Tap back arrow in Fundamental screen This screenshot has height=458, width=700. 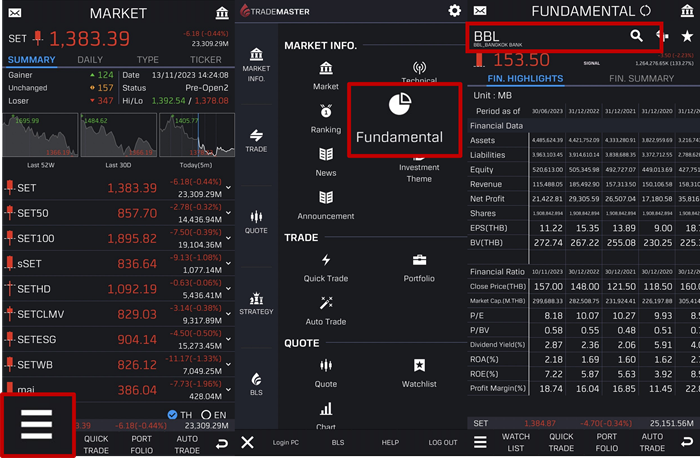(x=687, y=442)
